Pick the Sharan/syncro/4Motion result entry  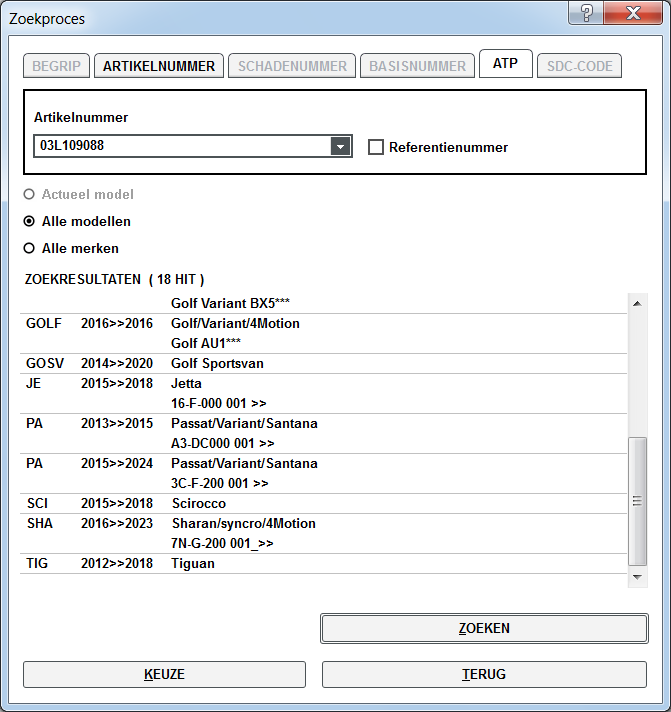(x=243, y=523)
